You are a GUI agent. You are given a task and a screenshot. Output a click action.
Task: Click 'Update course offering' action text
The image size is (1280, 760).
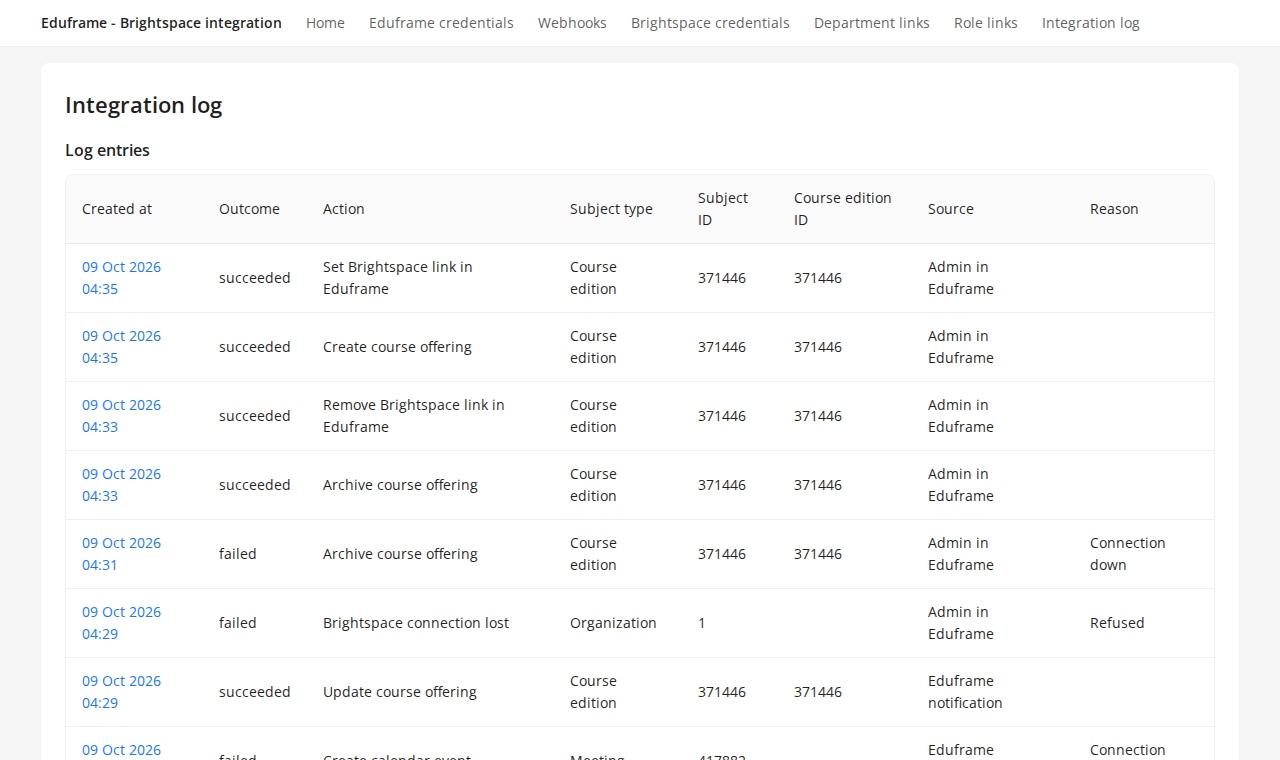[400, 692]
